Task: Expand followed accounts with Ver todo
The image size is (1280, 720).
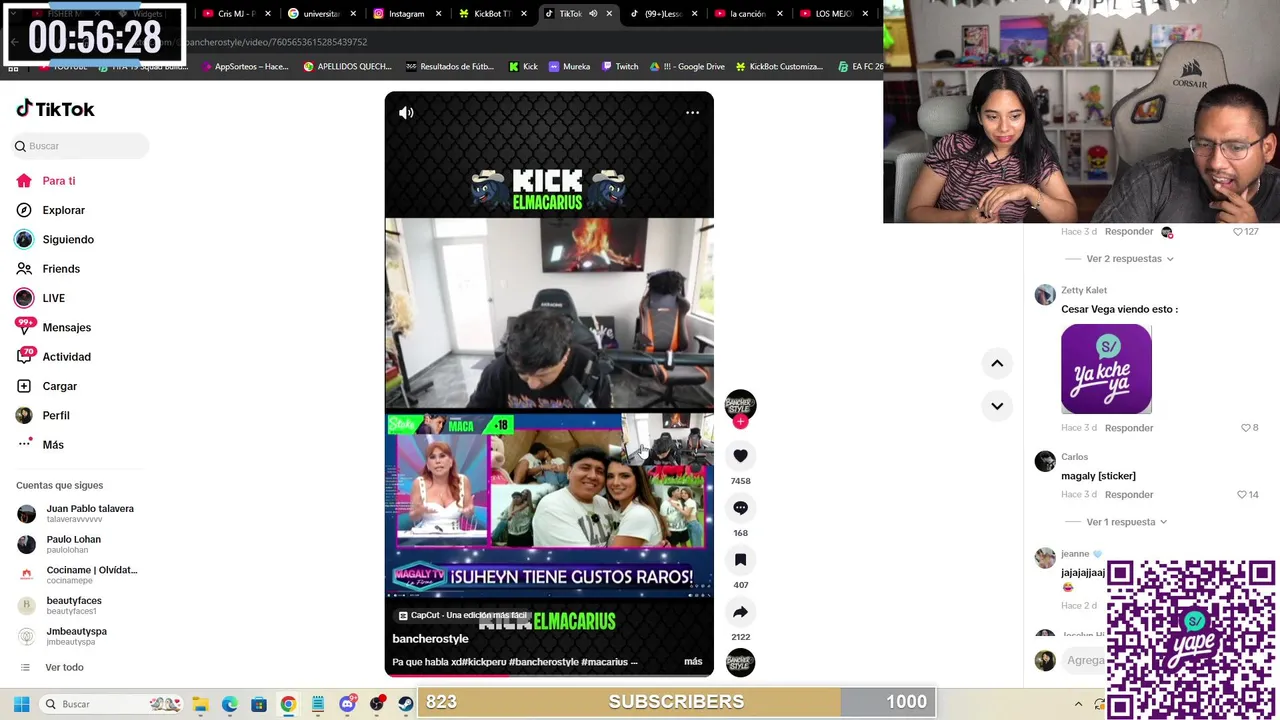Action: pos(64,668)
